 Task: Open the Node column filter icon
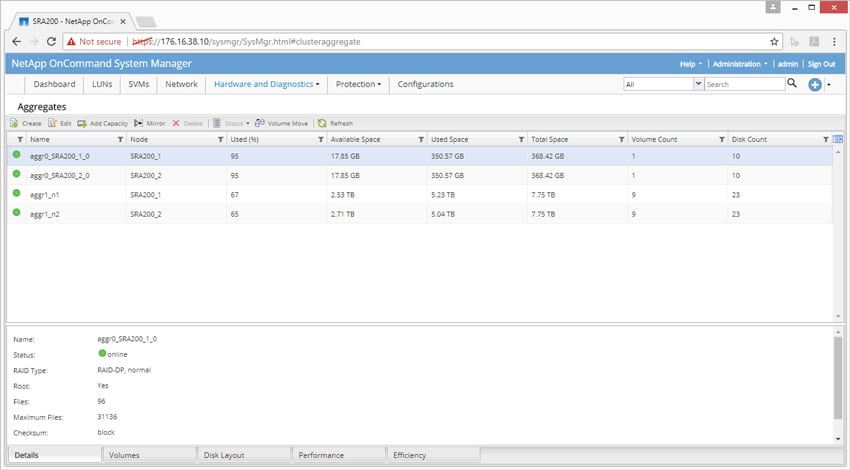click(x=221, y=139)
